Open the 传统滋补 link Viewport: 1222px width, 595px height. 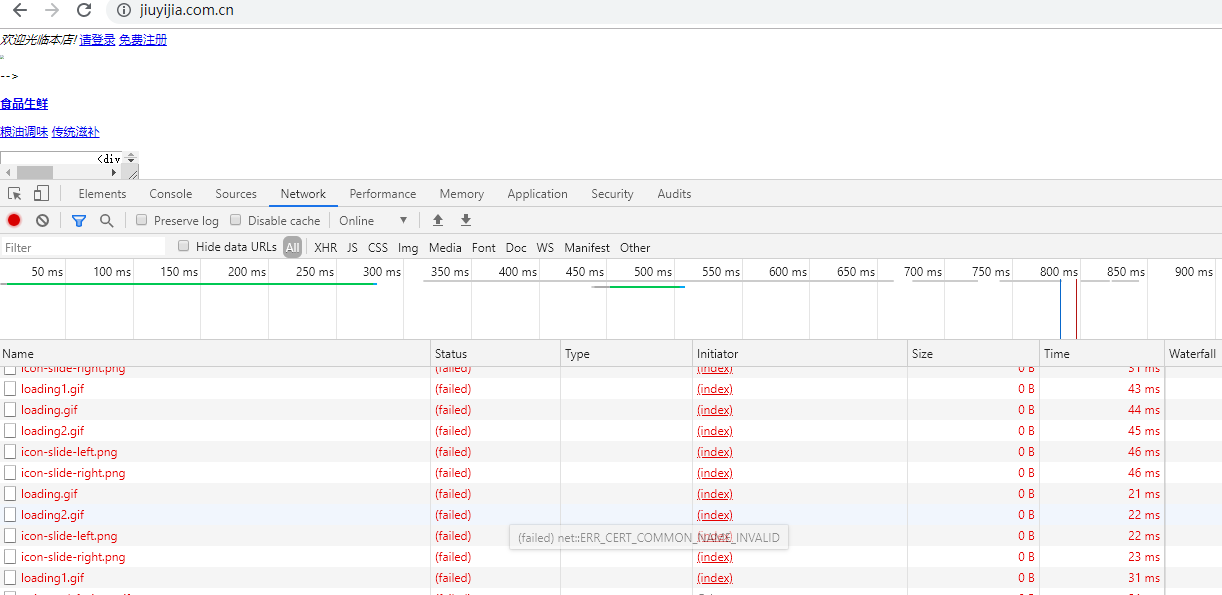[76, 132]
